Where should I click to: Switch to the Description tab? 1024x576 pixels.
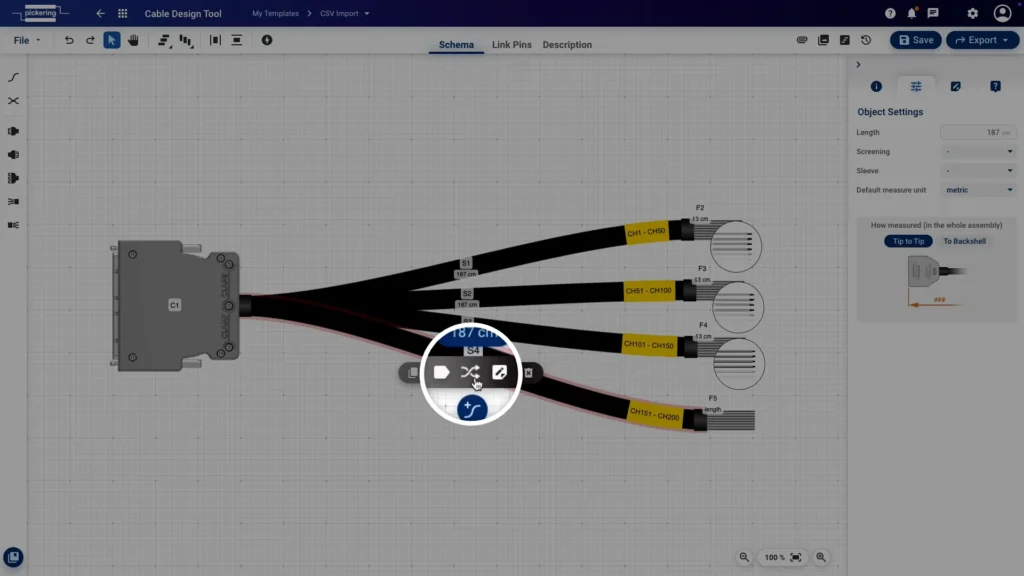click(x=567, y=44)
